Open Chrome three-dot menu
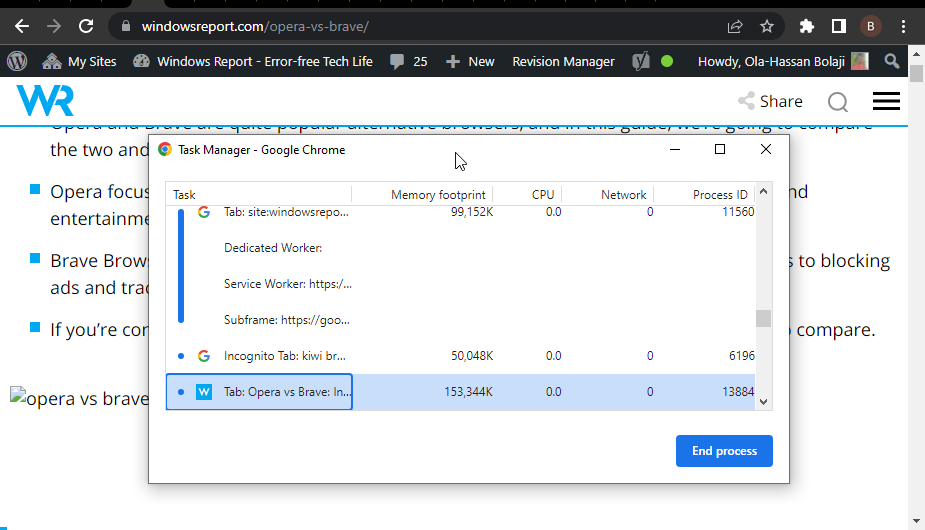Screen dimensions: 925x530 [903, 27]
